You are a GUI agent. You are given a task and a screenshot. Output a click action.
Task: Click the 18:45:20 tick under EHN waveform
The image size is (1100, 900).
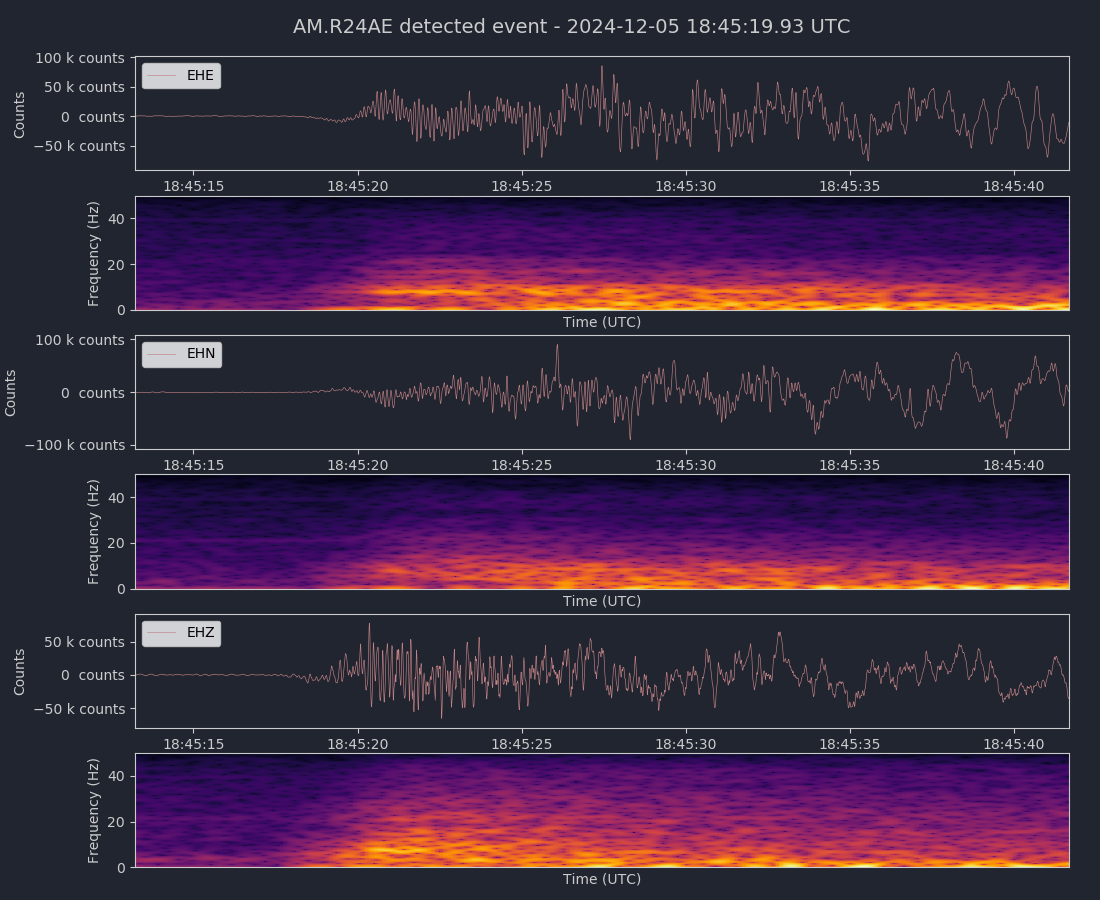click(358, 465)
